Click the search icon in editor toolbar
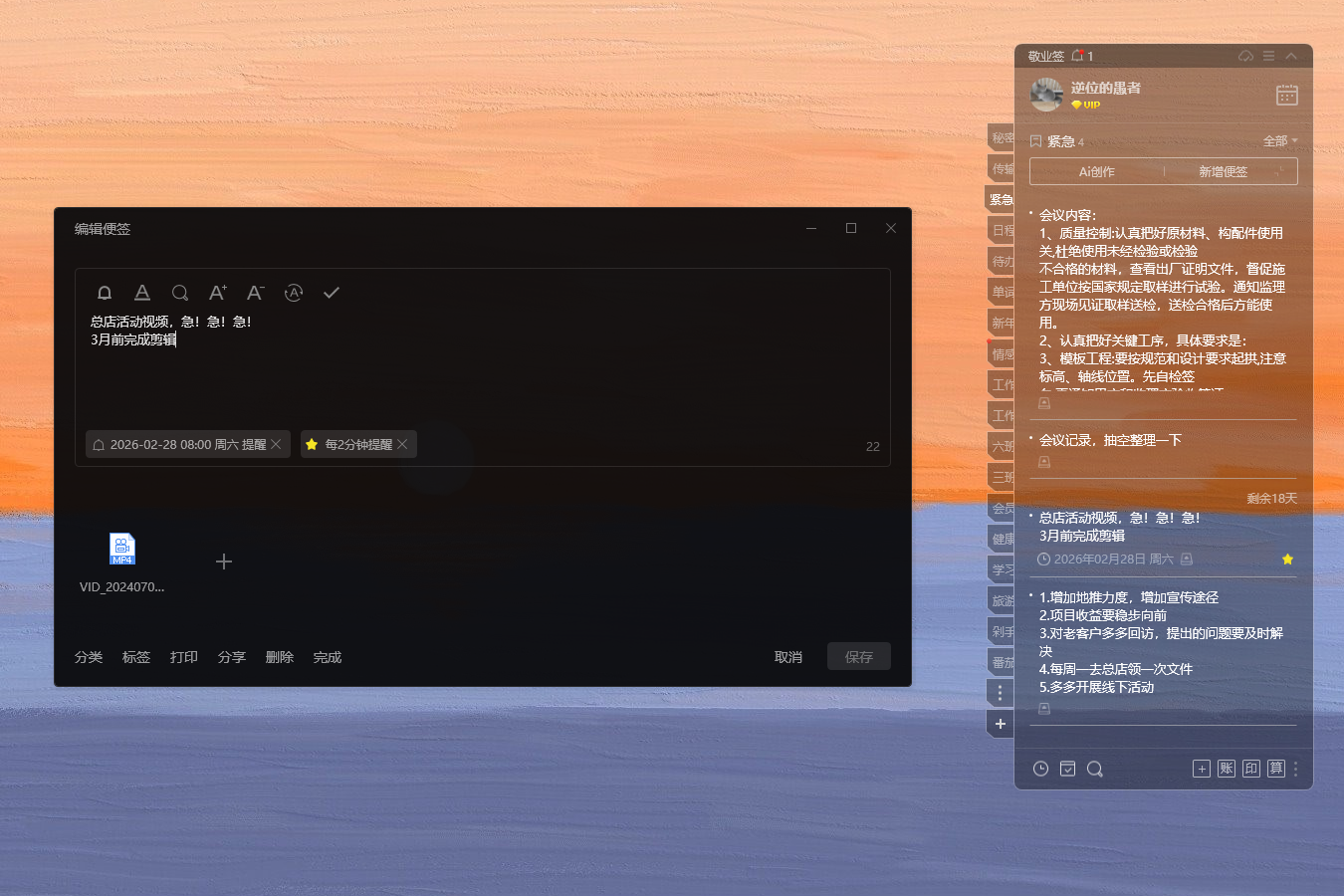This screenshot has width=1344, height=896. coord(180,293)
